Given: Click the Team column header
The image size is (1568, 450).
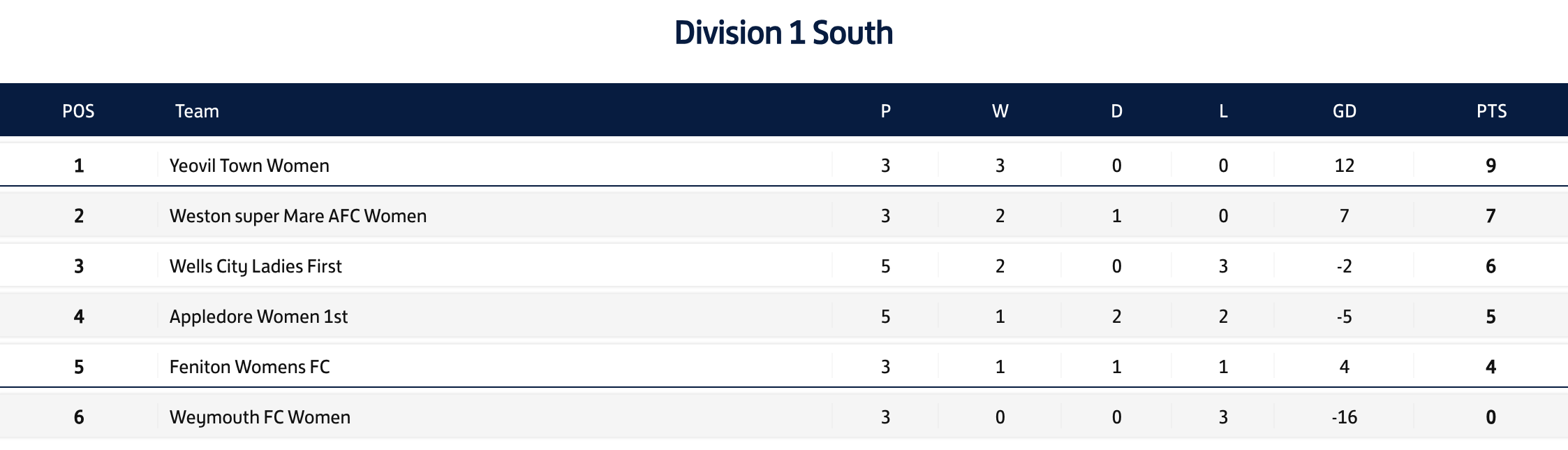Looking at the screenshot, I should click(197, 111).
